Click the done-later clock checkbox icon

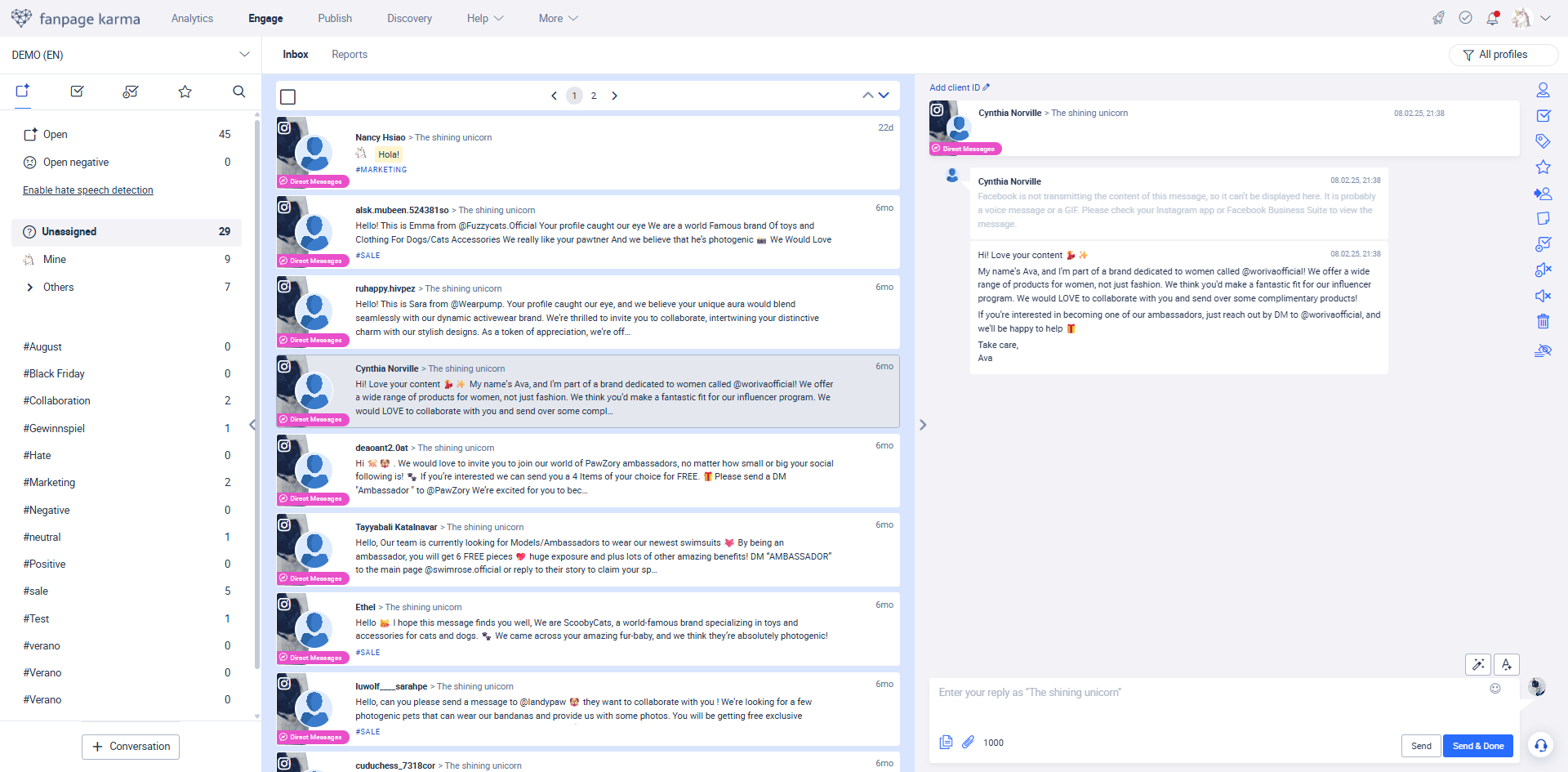click(x=1543, y=244)
